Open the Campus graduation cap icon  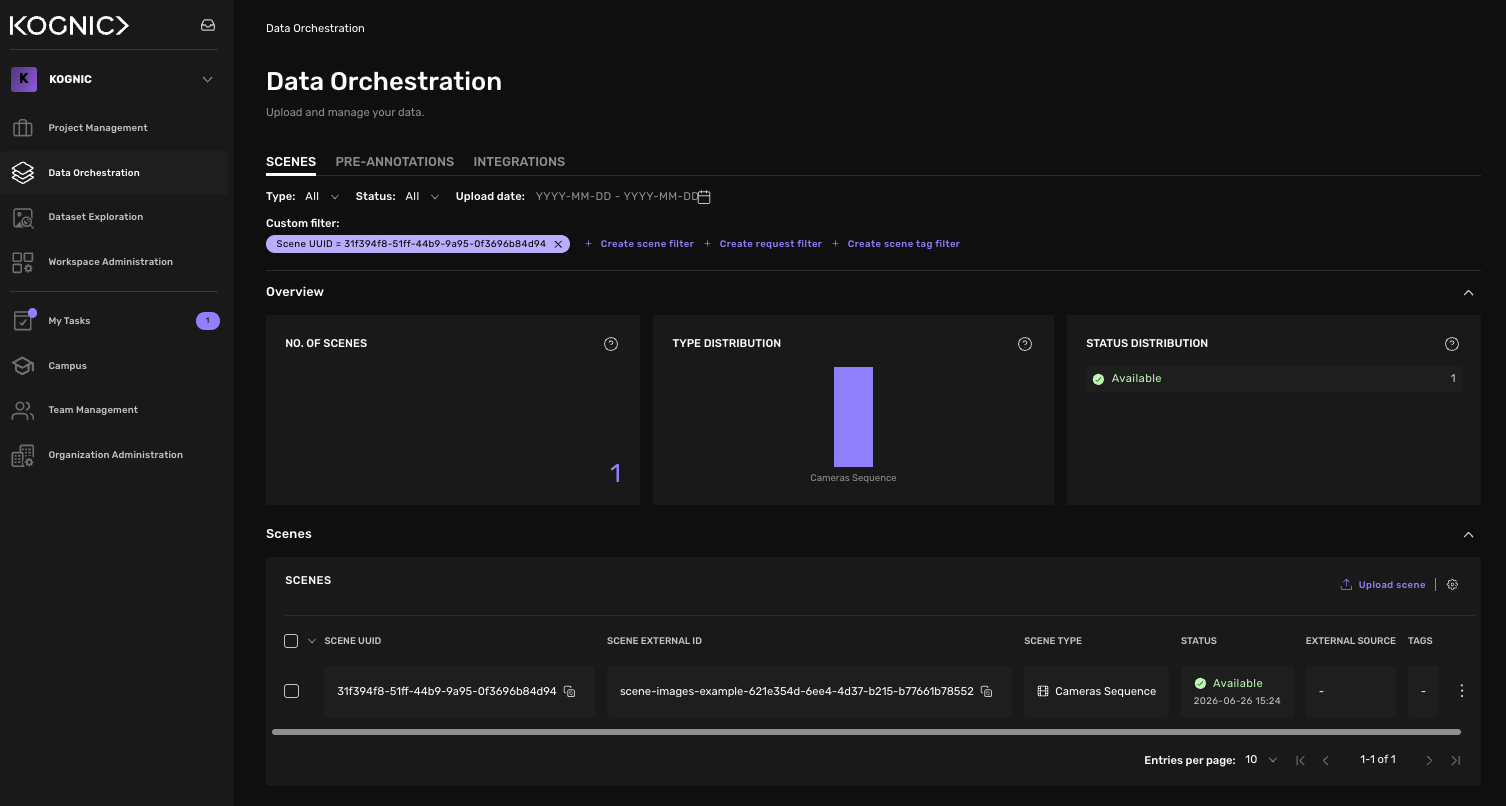coord(22,366)
